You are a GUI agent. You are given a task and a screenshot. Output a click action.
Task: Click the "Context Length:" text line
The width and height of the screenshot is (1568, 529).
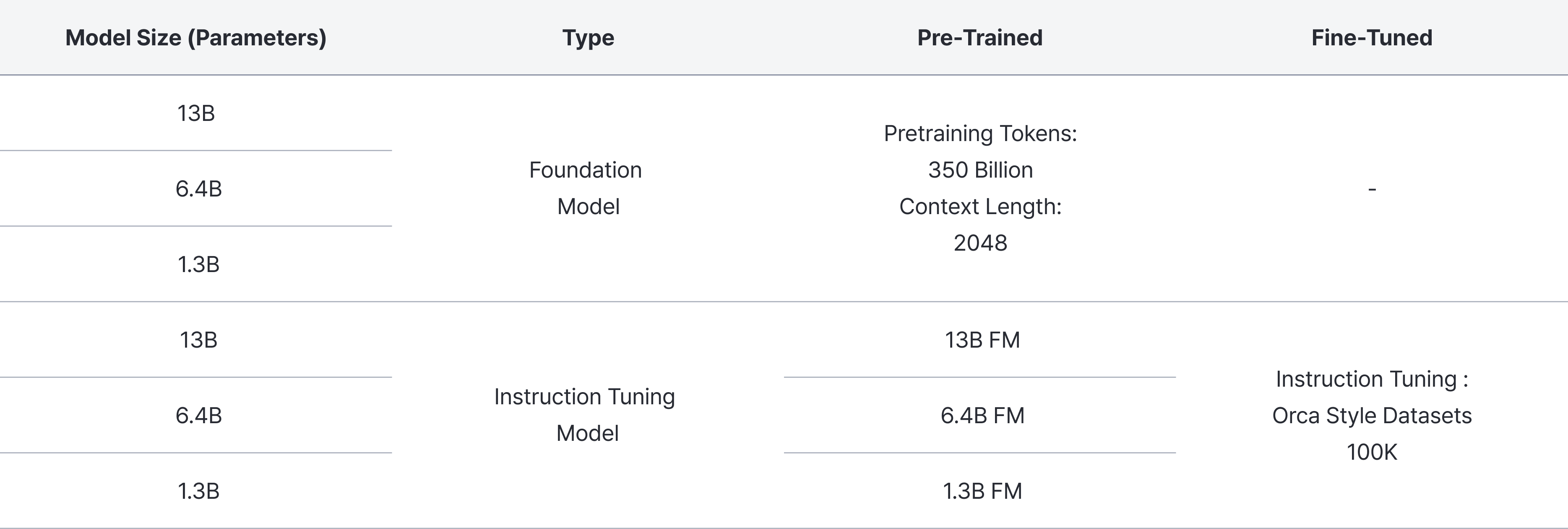click(x=980, y=207)
